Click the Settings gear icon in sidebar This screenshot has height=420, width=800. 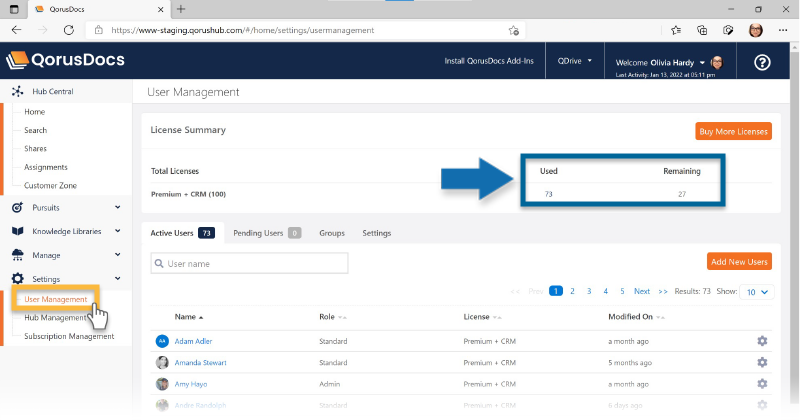(17, 279)
